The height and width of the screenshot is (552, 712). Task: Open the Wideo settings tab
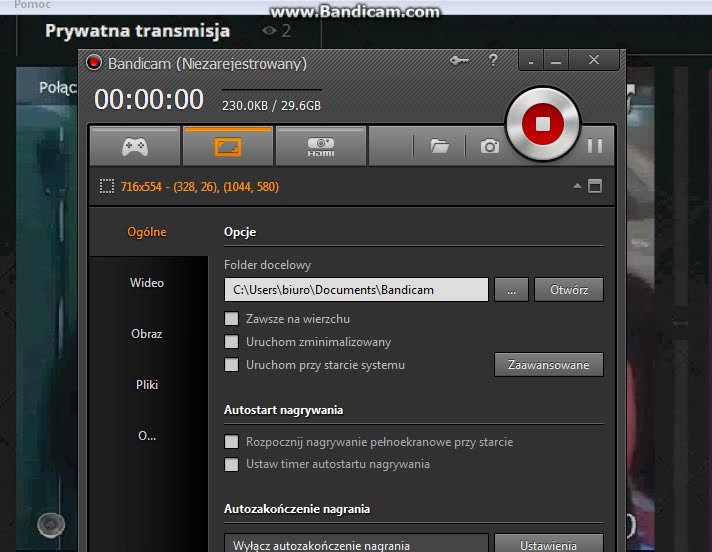tap(147, 283)
